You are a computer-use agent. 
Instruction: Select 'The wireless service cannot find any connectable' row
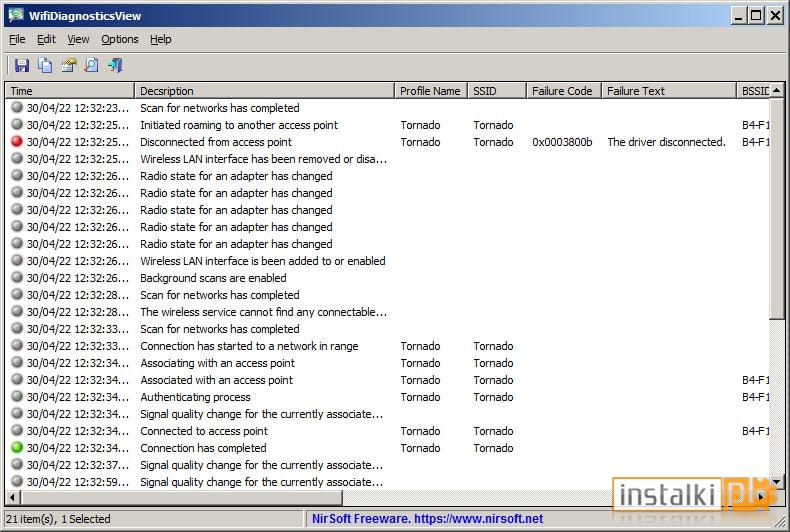tap(387, 312)
